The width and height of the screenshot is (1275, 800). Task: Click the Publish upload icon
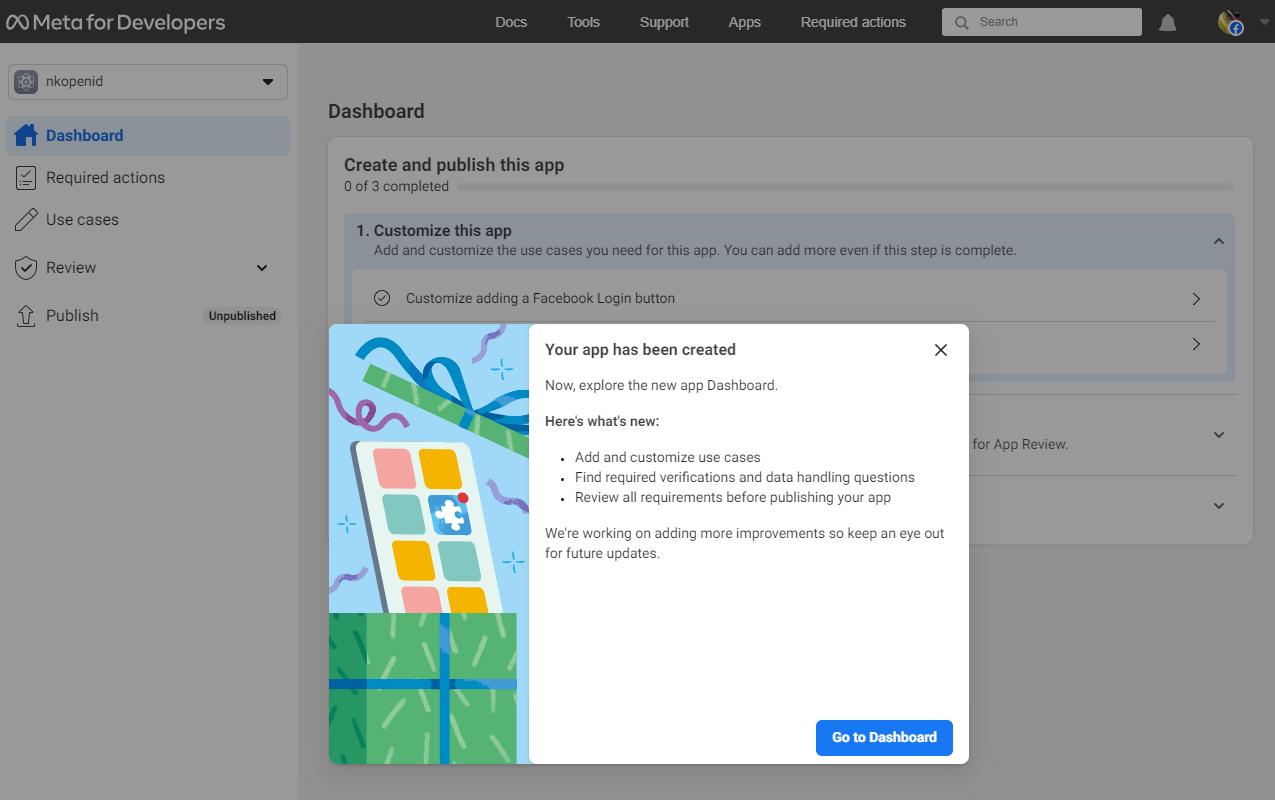(x=27, y=316)
